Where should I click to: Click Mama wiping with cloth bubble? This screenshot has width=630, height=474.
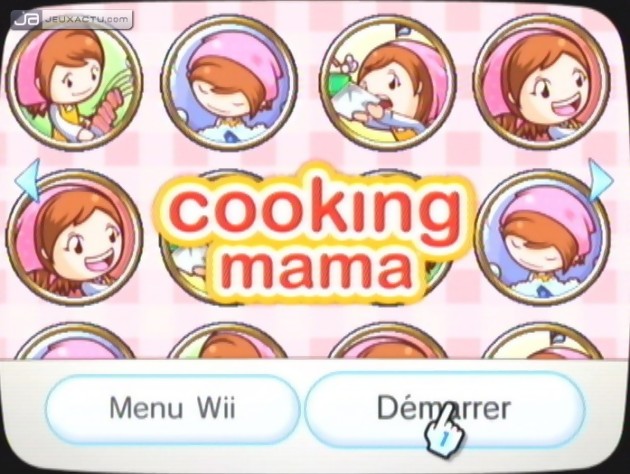387,83
